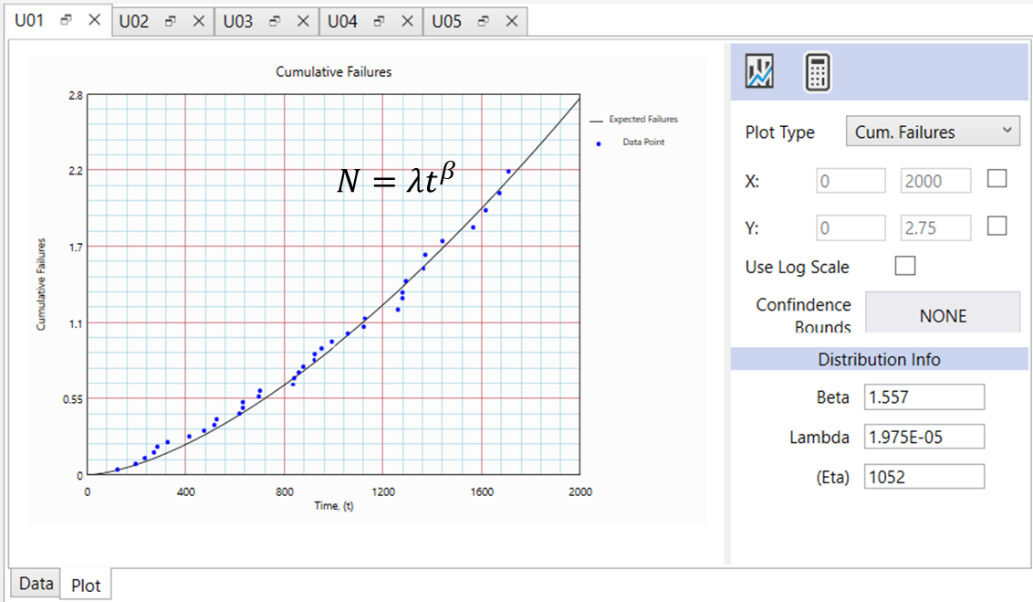The height and width of the screenshot is (602, 1033).
Task: Switch to the Data tab
Action: [34, 583]
